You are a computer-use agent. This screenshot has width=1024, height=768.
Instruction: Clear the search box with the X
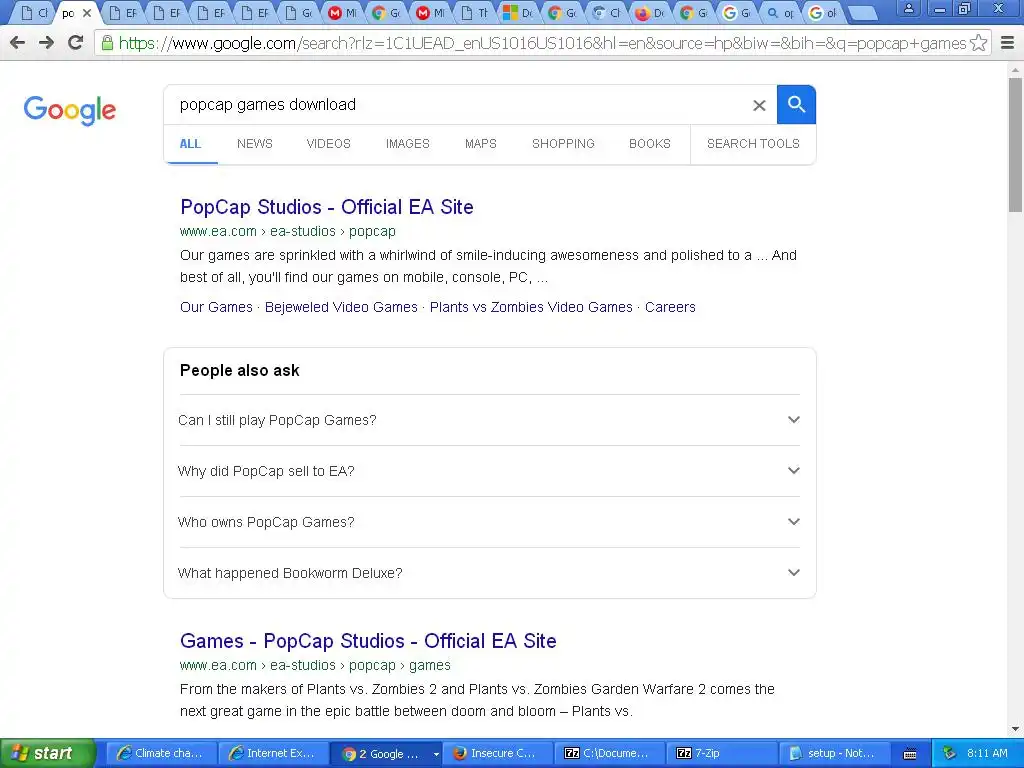[x=759, y=105]
